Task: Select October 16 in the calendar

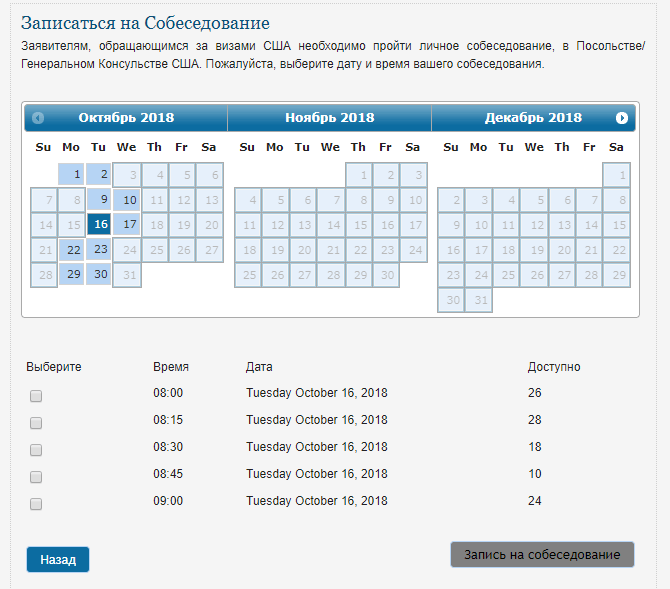Action: click(99, 224)
